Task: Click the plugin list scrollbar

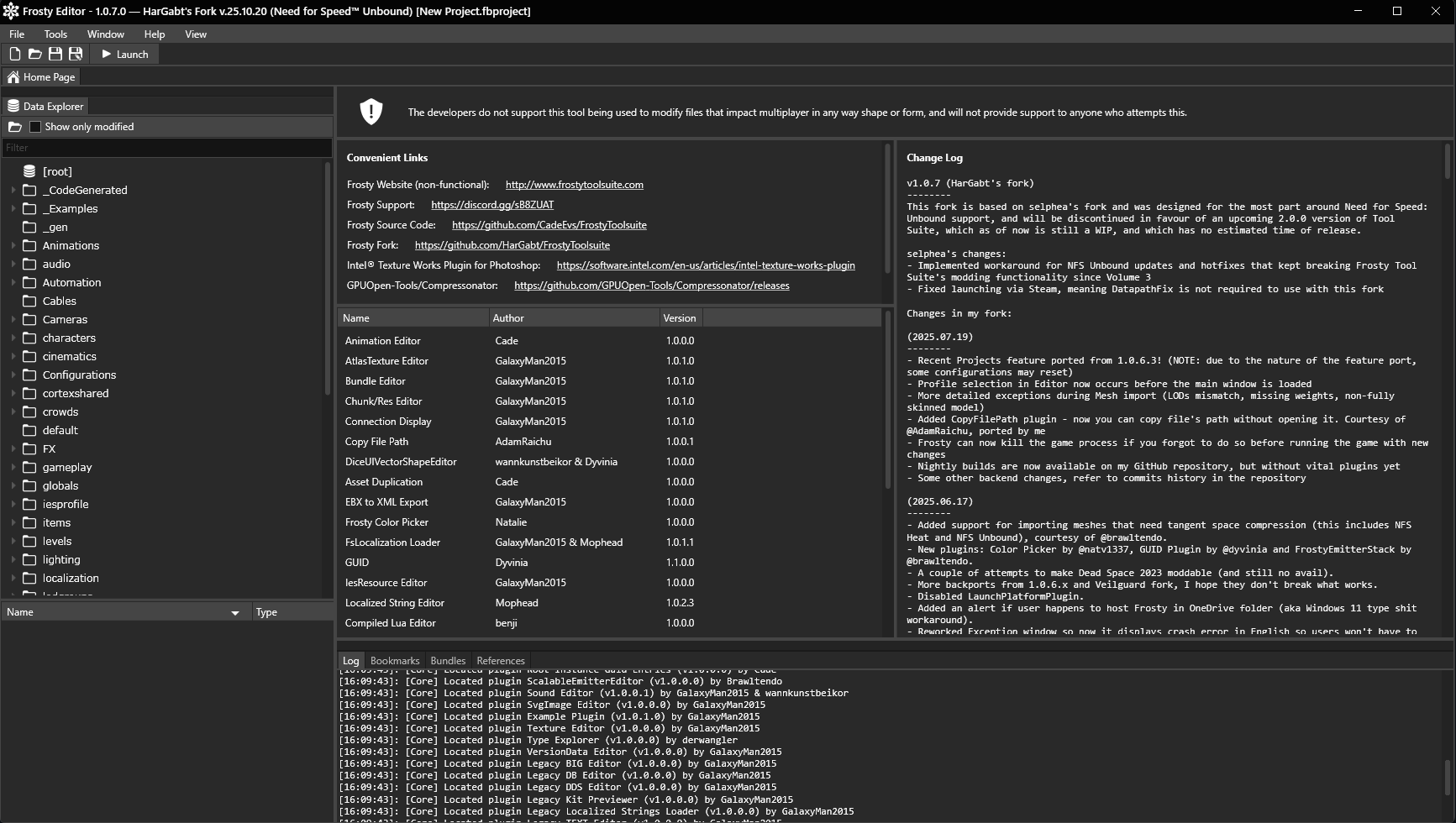Action: pyautogui.click(x=887, y=399)
